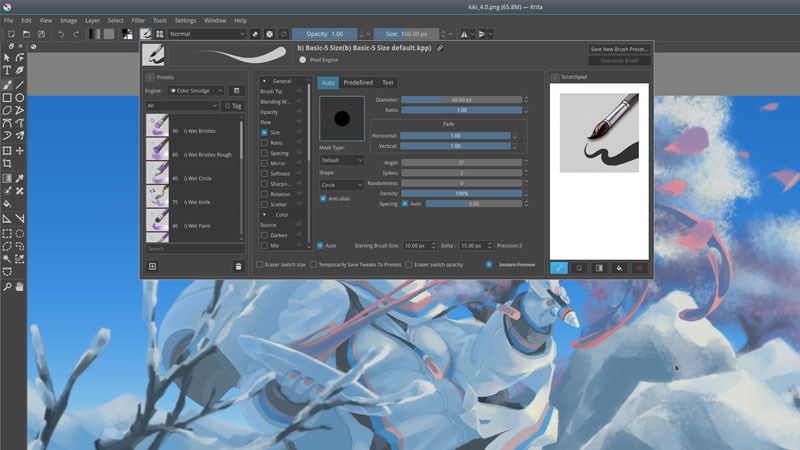The width and height of the screenshot is (800, 450).
Task: Open the Mask Type dropdown
Action: tap(342, 160)
